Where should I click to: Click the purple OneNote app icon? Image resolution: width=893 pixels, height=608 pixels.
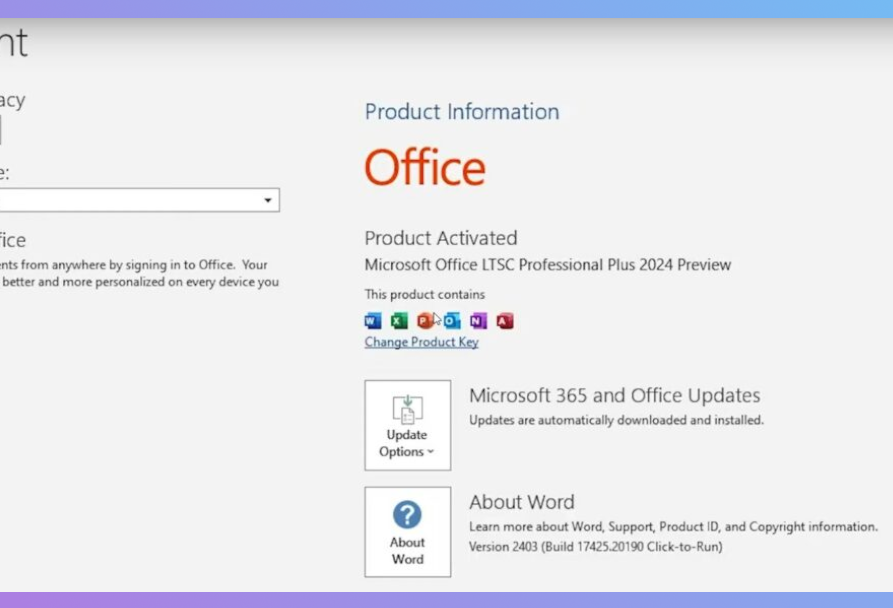(x=478, y=321)
